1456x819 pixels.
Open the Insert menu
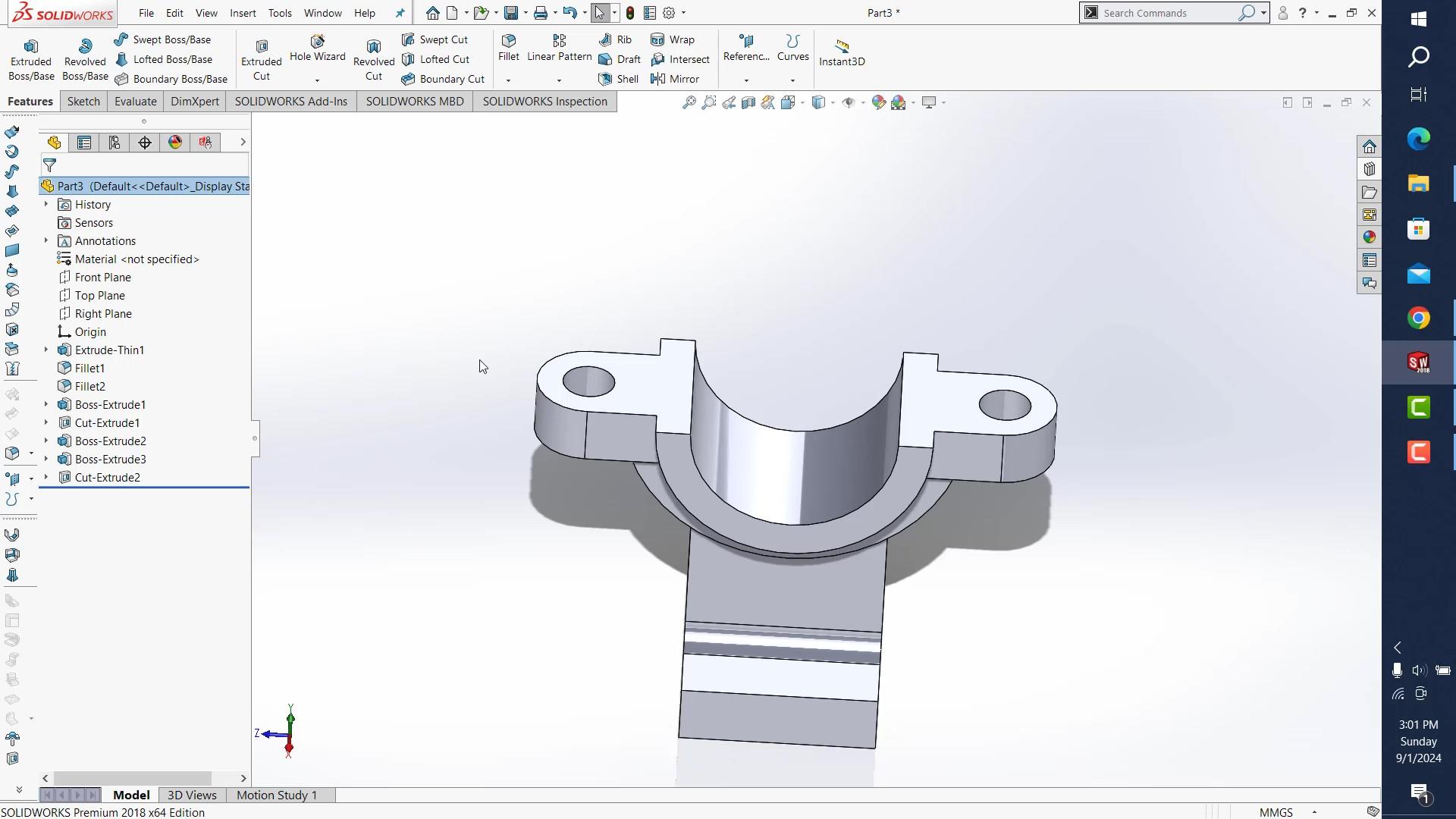coord(243,13)
